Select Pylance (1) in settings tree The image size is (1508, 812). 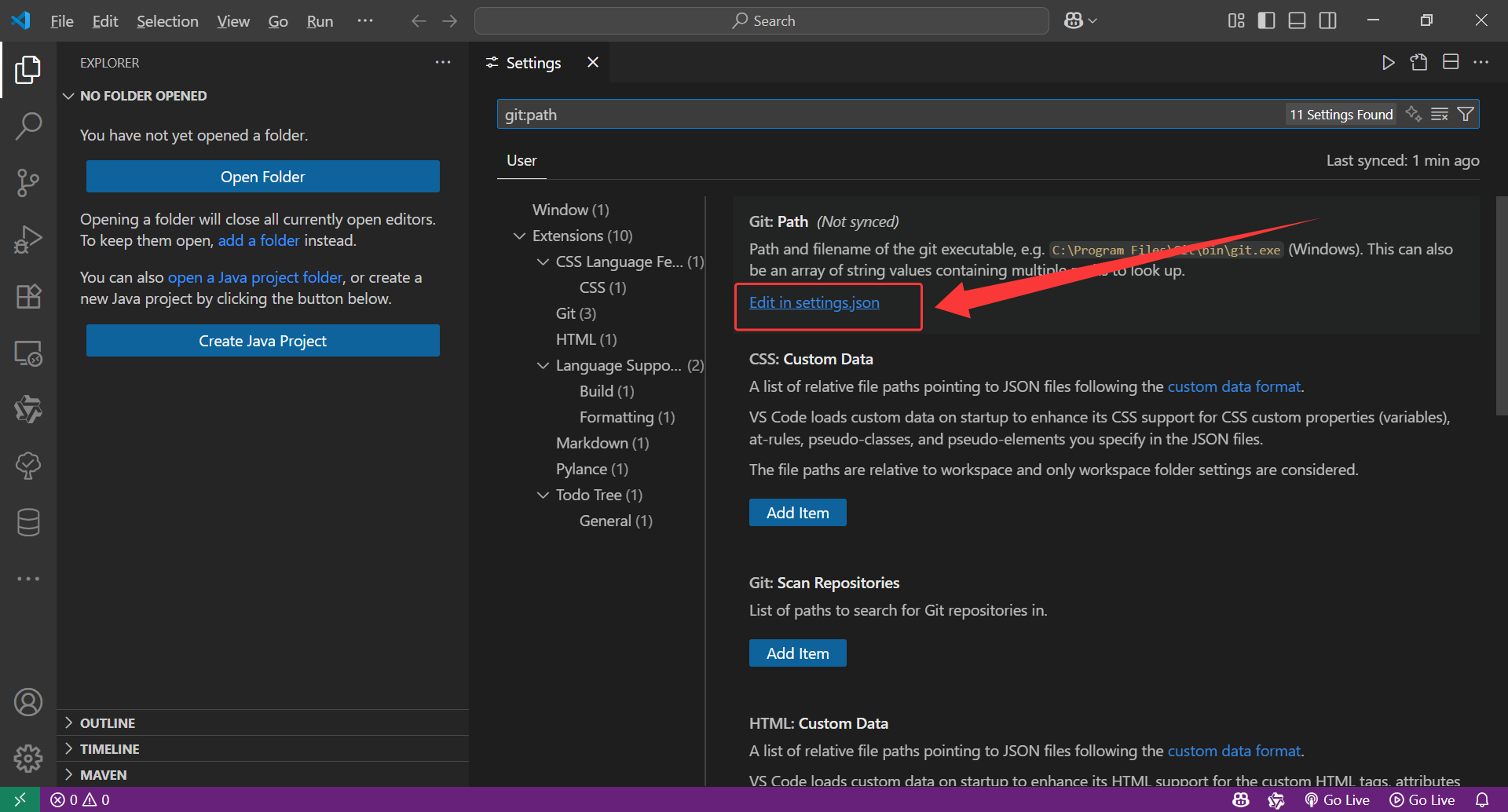[592, 469]
